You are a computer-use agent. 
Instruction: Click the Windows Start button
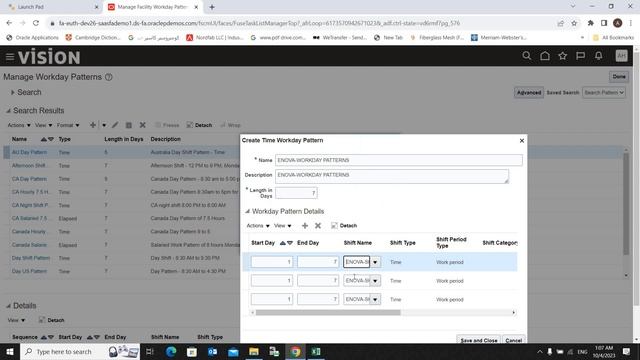[x=10, y=351]
